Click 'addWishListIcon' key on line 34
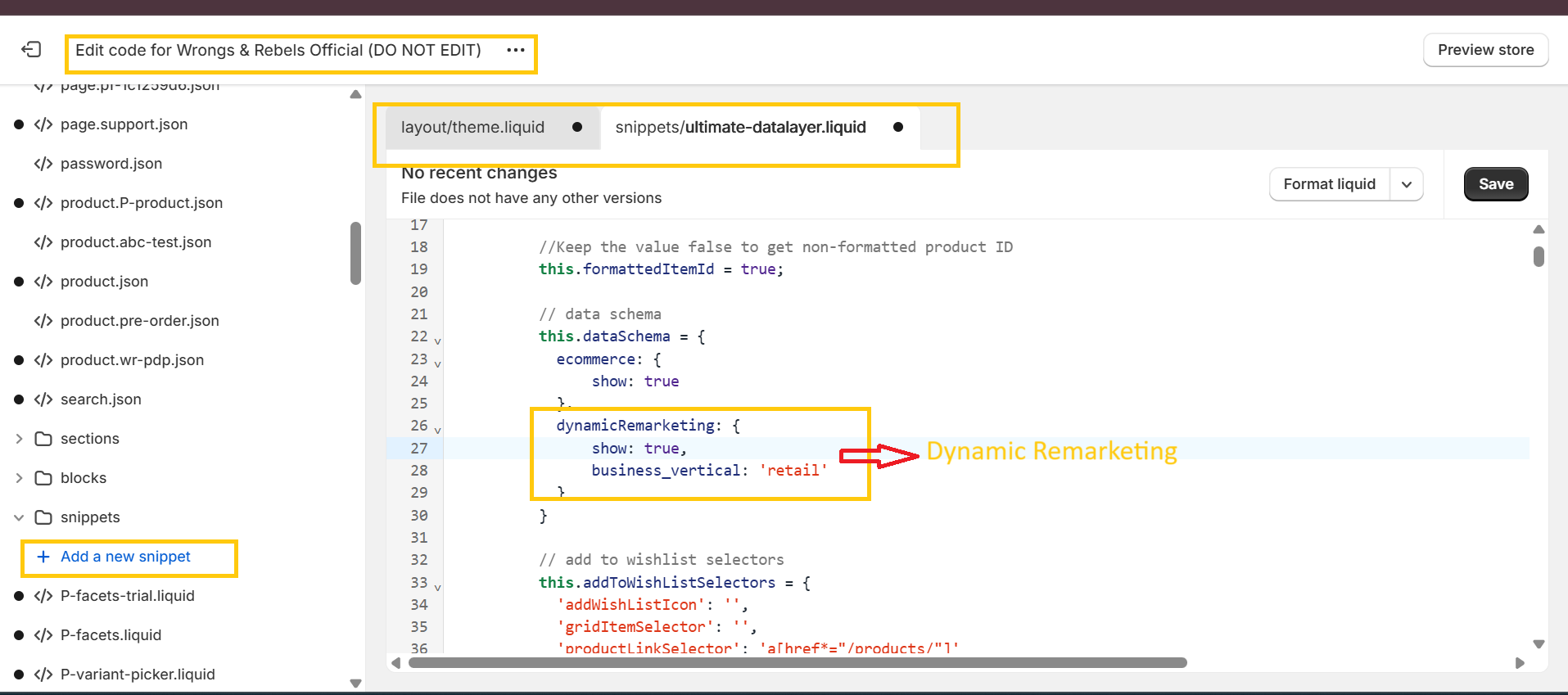The width and height of the screenshot is (1568, 695). pos(631,605)
